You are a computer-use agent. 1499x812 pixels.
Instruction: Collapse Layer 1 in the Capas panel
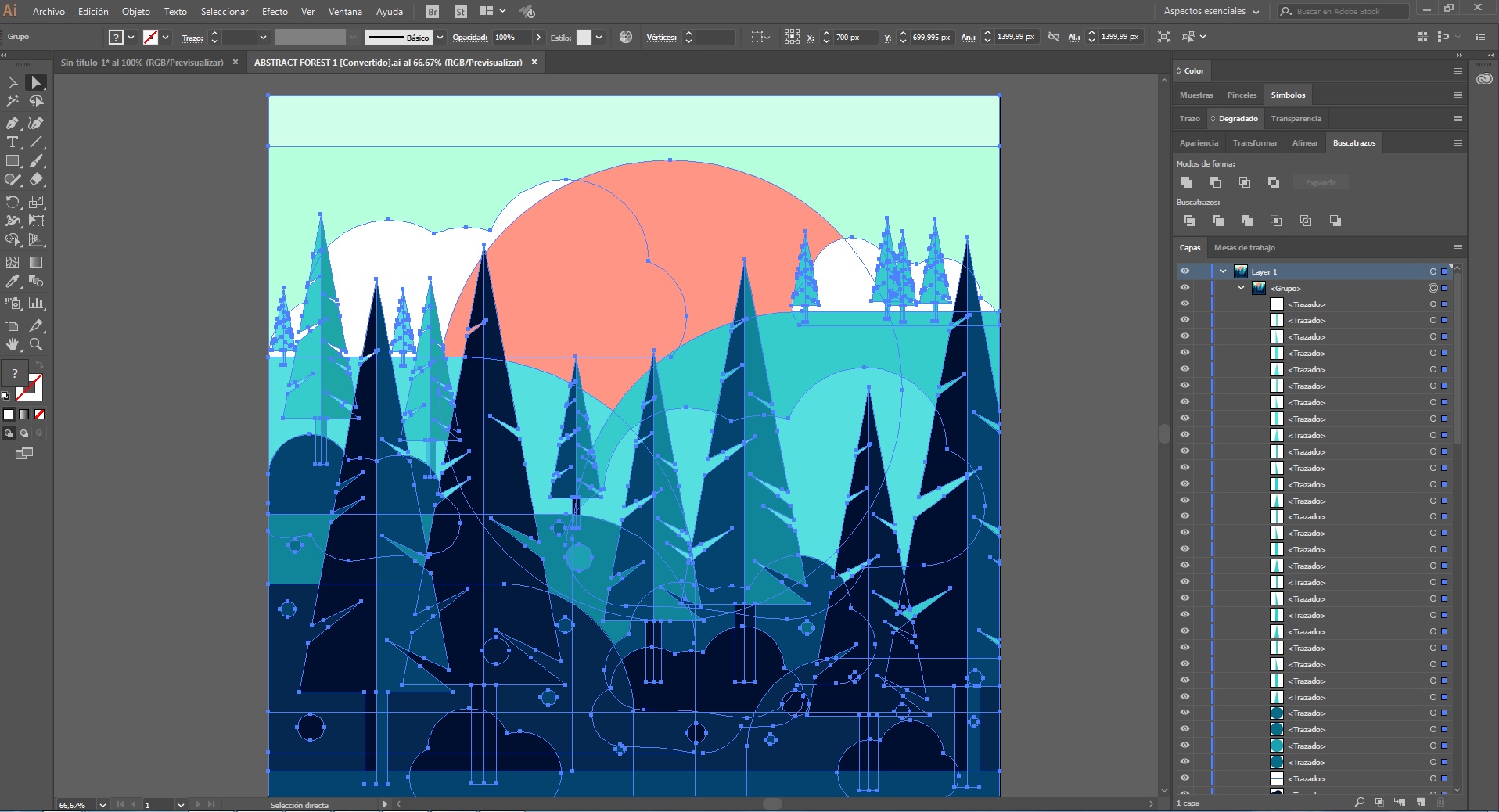[1221, 271]
